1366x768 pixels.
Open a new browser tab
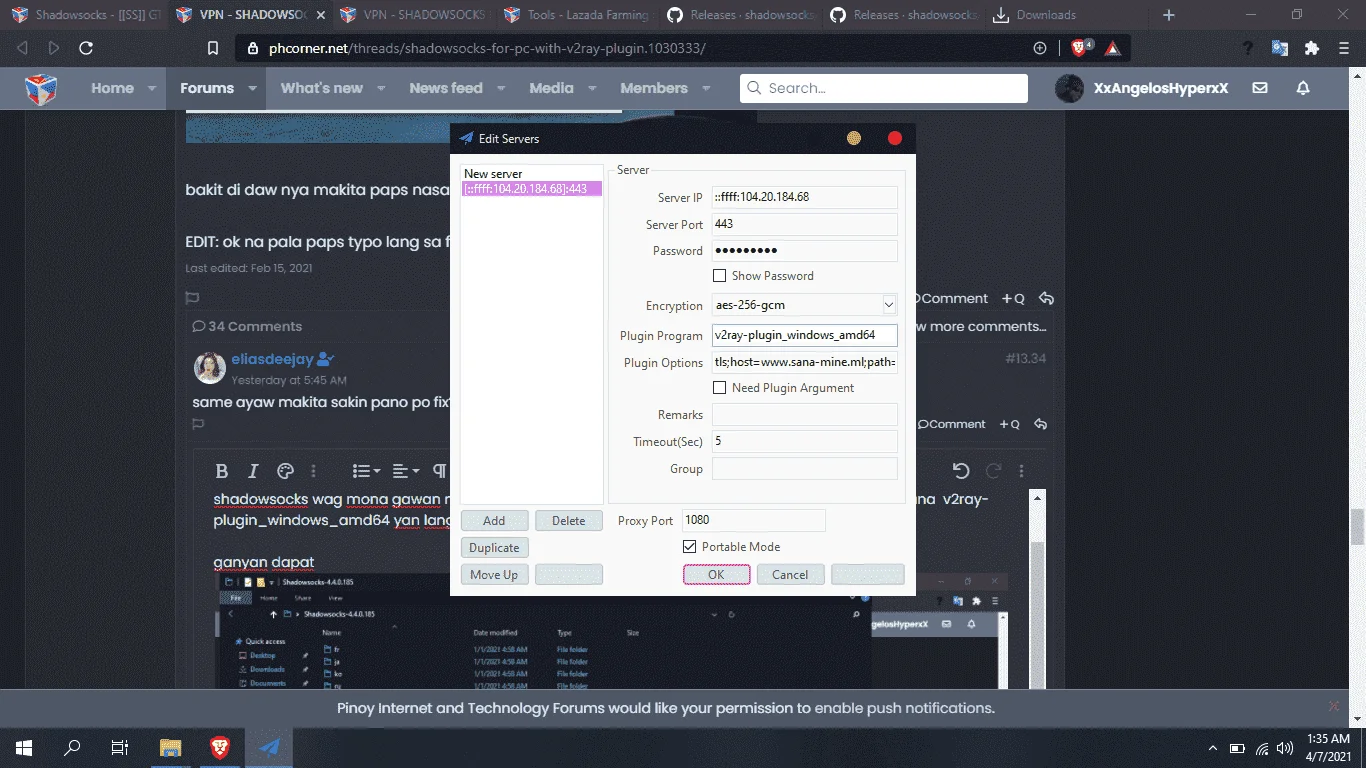point(1169,15)
